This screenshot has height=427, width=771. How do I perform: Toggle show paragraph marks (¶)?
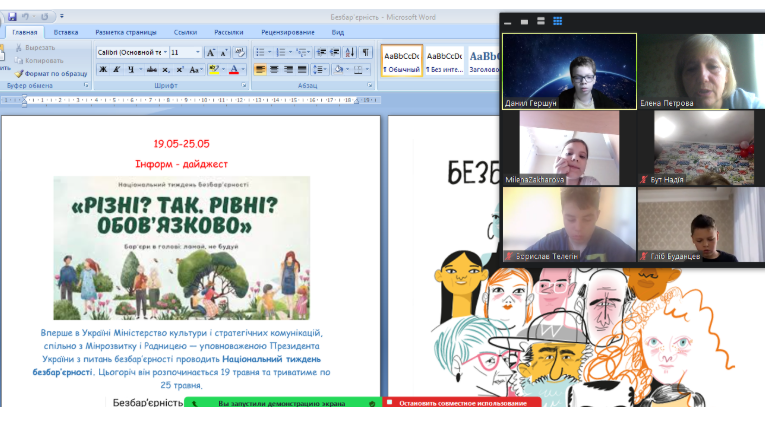(x=366, y=52)
